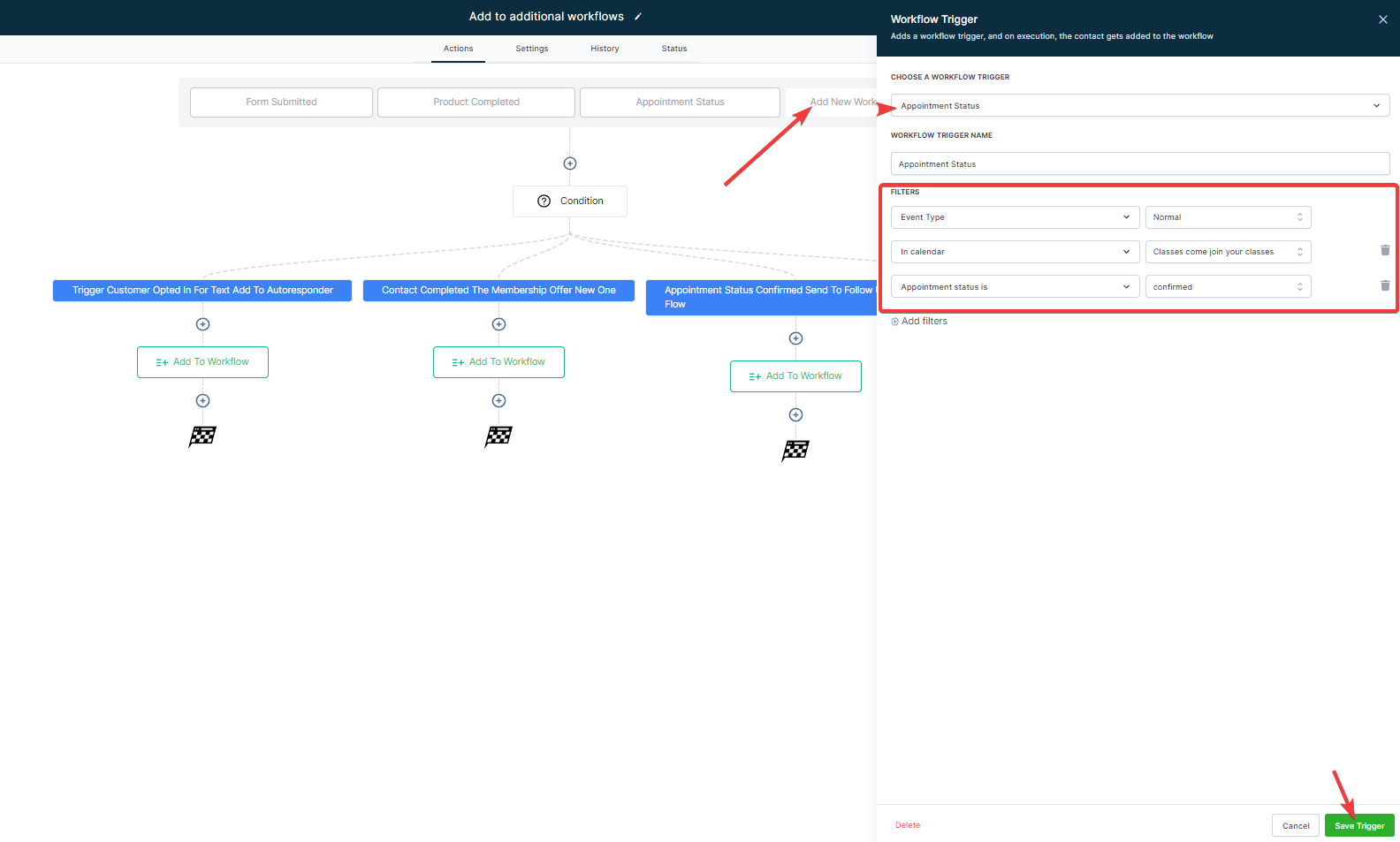Image resolution: width=1400 pixels, height=842 pixels.
Task: Open the Classes come join your classes selector
Action: click(1229, 252)
